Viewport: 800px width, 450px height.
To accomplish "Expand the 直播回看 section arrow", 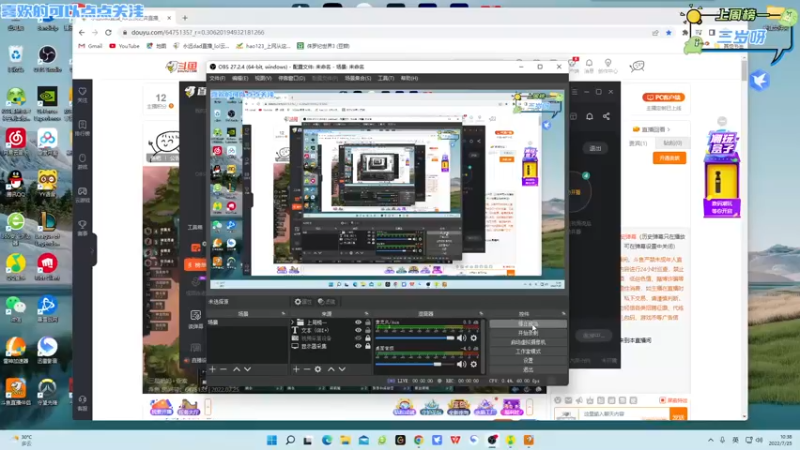I will 669,130.
